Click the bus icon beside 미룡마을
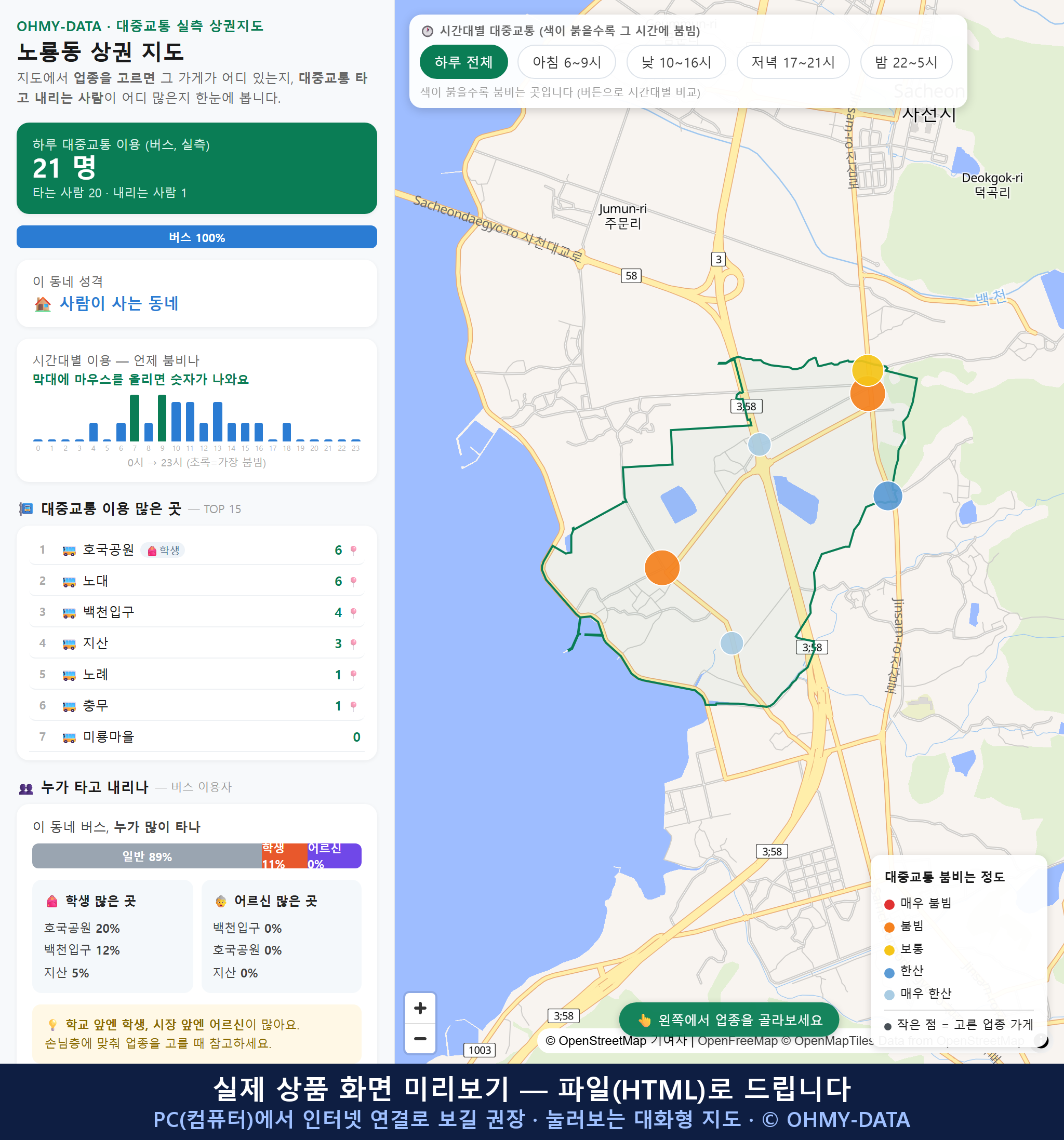 tap(69, 737)
